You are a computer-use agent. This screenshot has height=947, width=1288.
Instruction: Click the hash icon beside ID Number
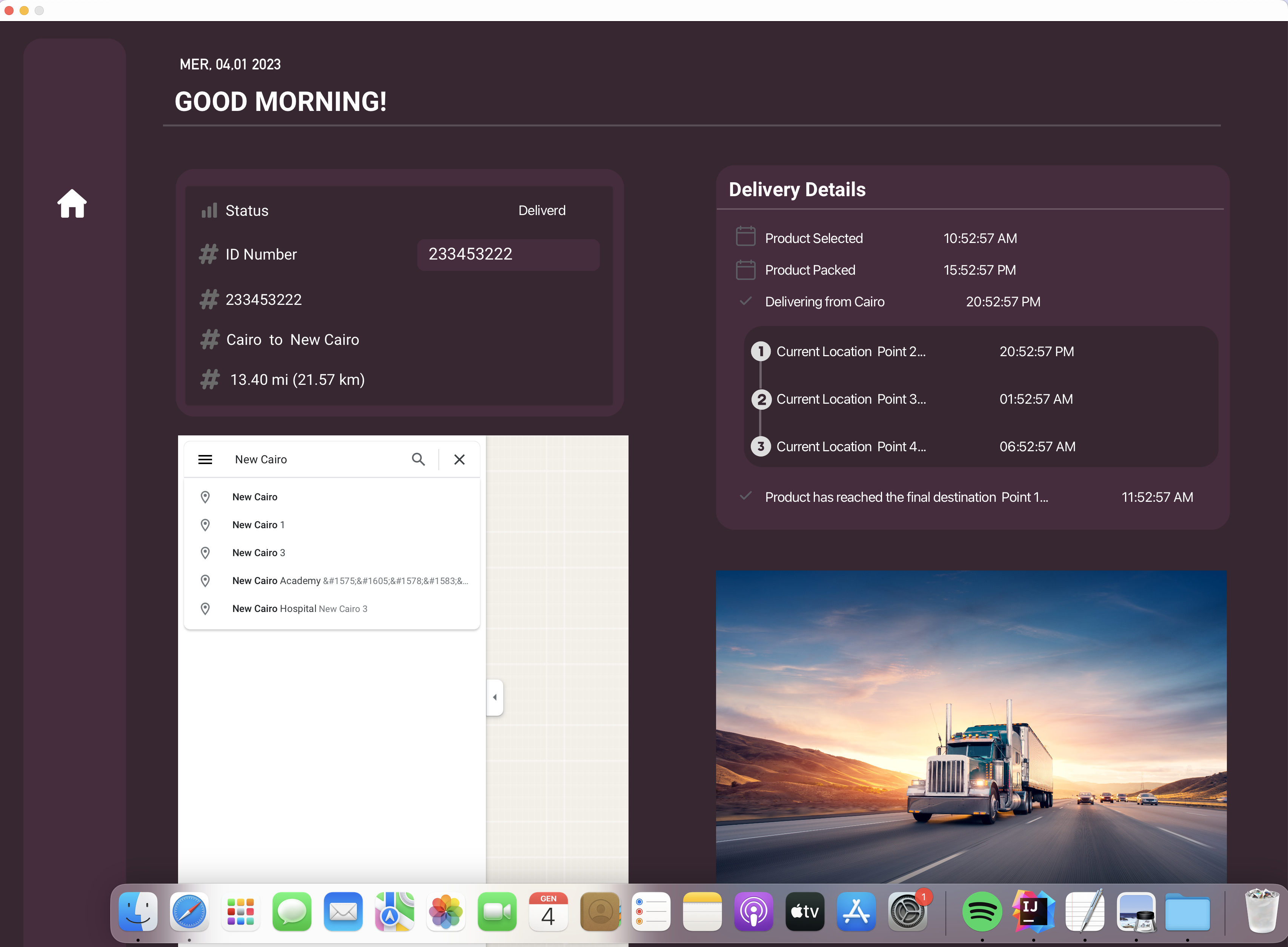click(209, 254)
